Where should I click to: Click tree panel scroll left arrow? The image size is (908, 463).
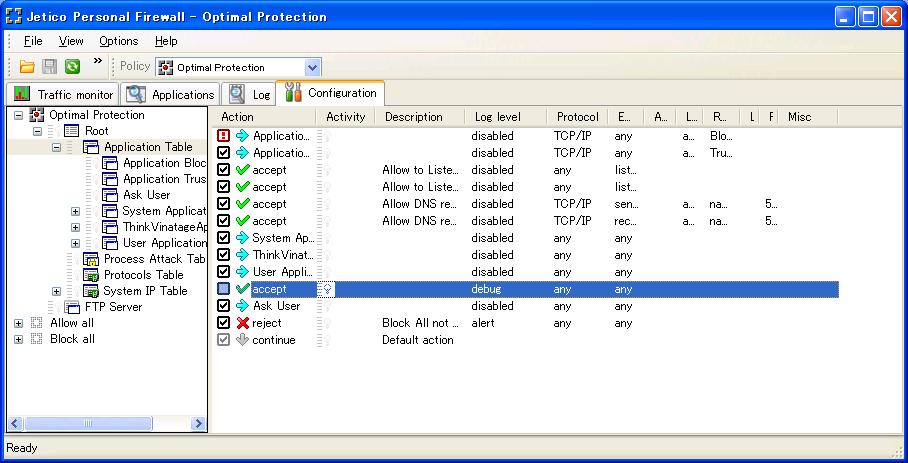15,424
